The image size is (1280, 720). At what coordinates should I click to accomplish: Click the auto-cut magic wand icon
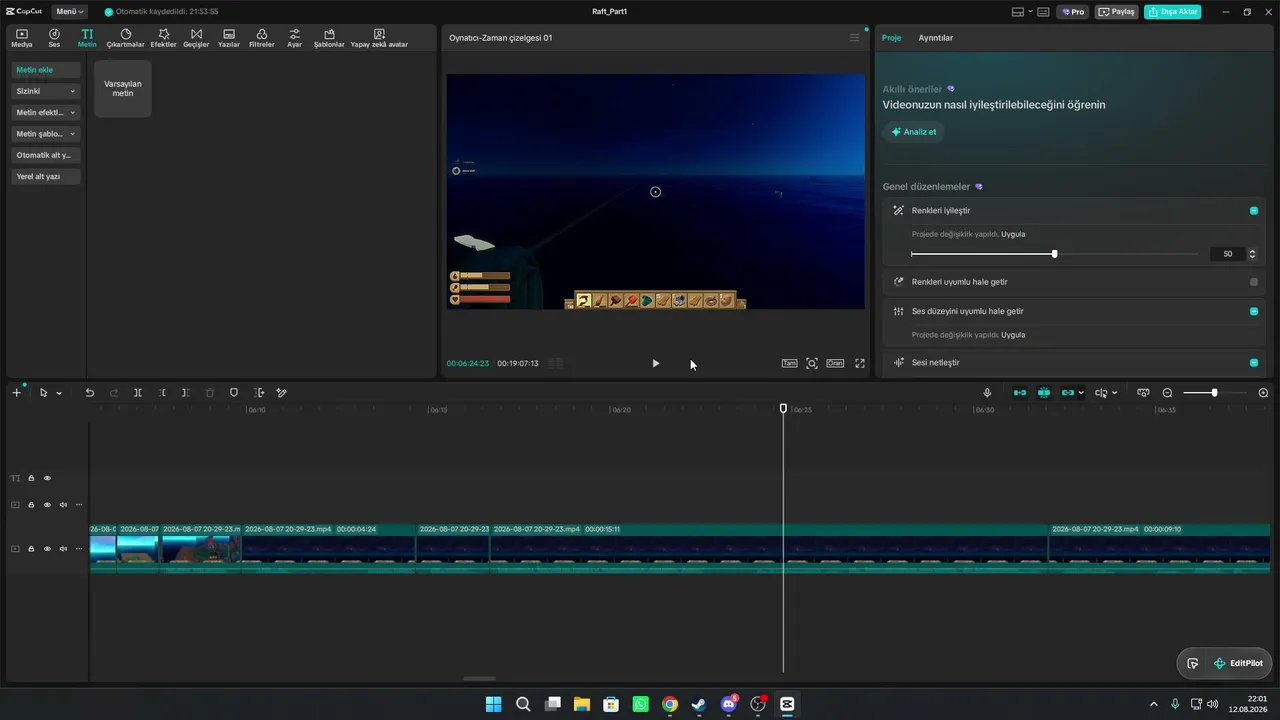pyautogui.click(x=282, y=393)
